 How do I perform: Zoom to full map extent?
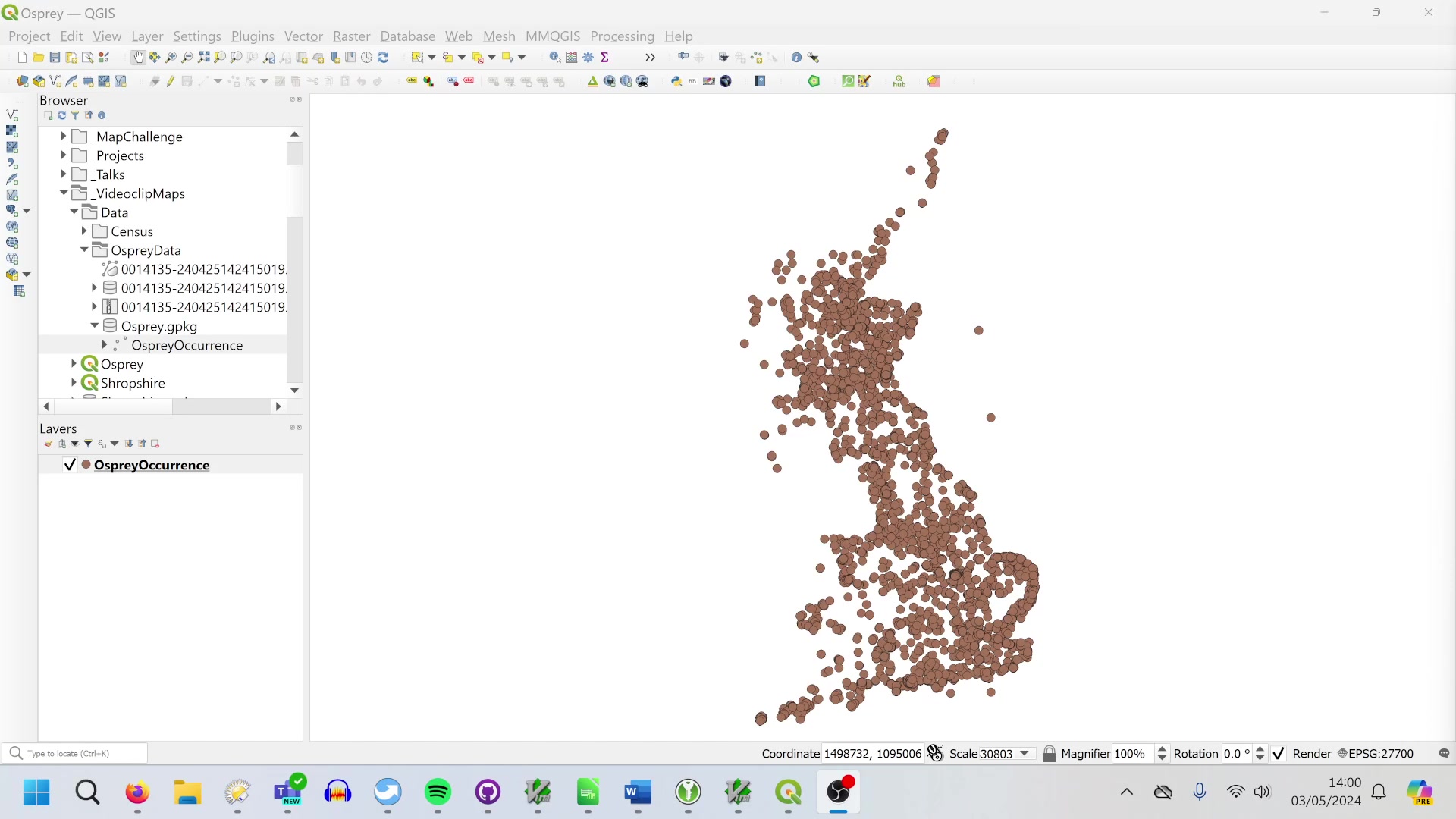204,57
